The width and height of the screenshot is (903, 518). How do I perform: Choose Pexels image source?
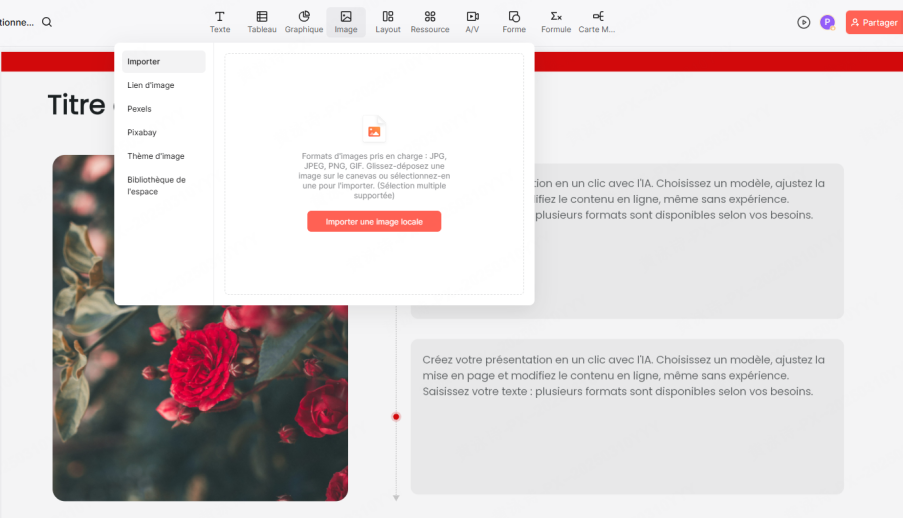point(140,109)
